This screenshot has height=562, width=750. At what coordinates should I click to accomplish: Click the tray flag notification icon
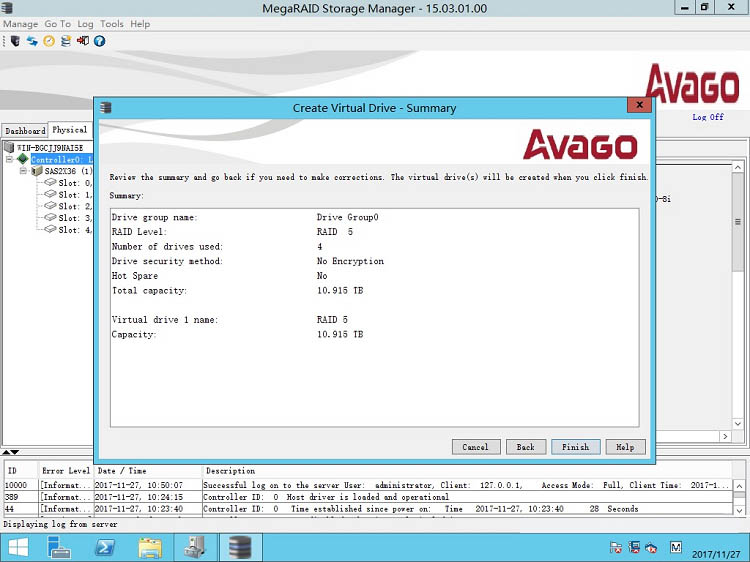616,548
